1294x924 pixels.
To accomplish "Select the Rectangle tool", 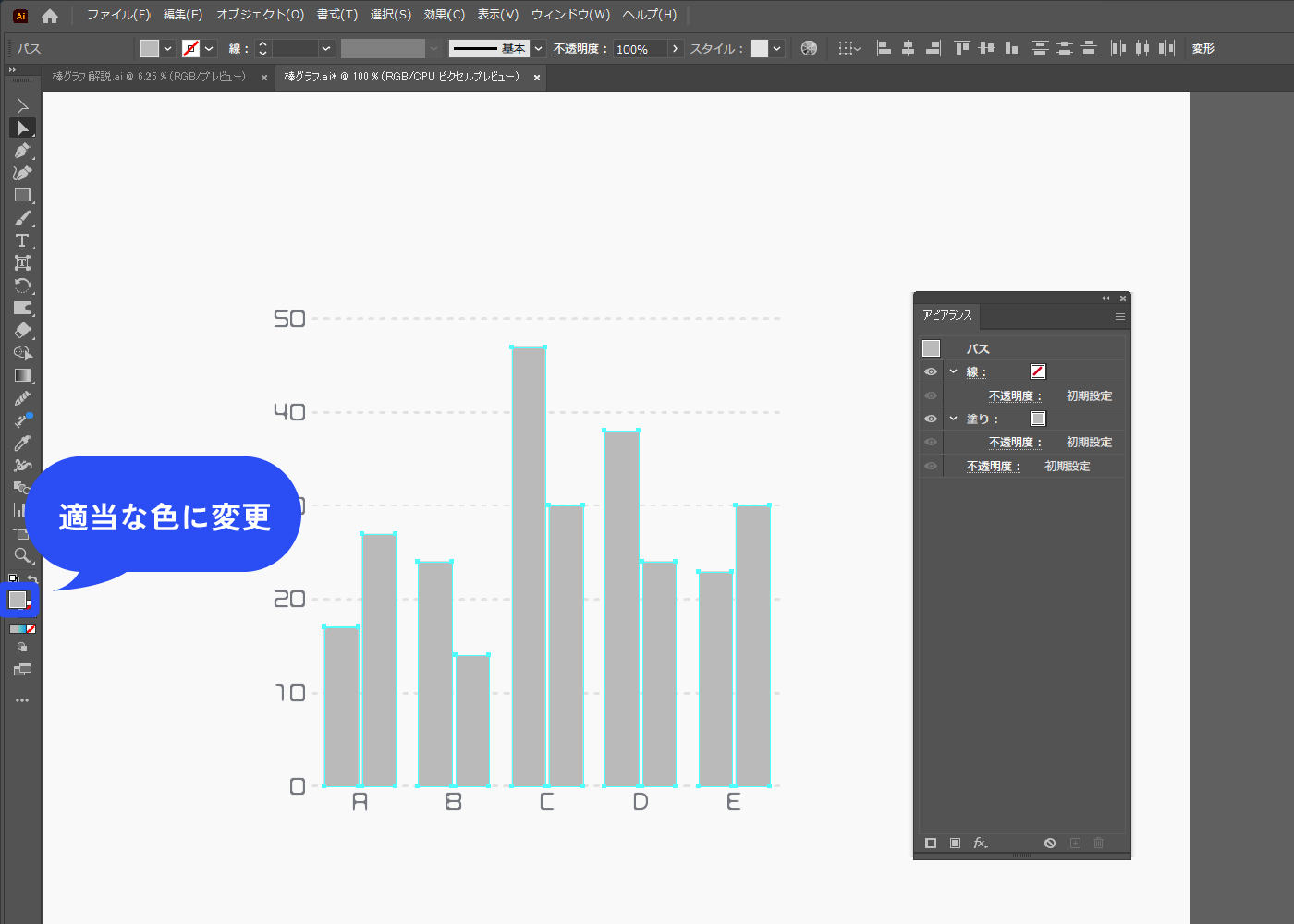I will pyautogui.click(x=22, y=196).
